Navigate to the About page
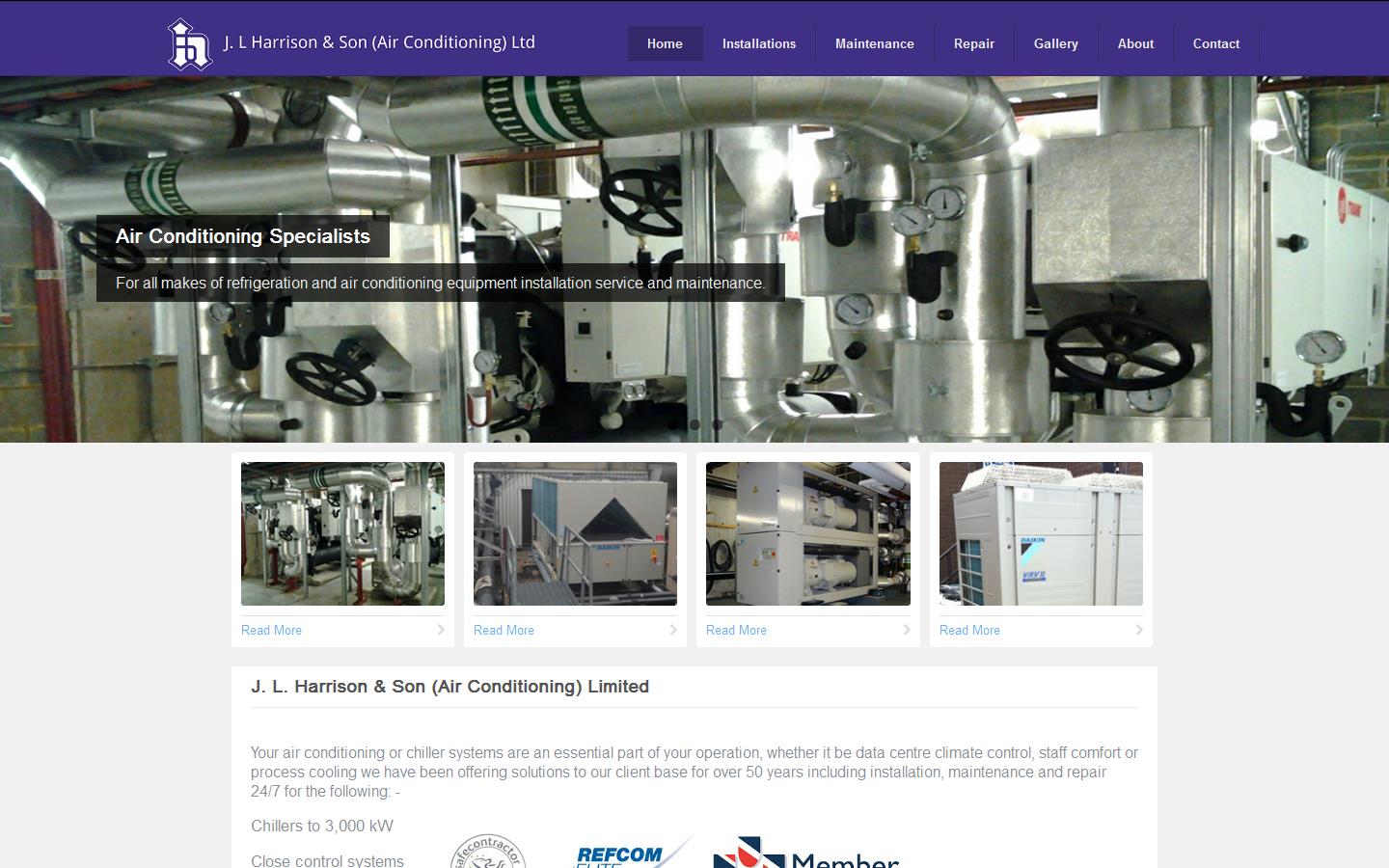Viewport: 1389px width, 868px height. [x=1134, y=43]
